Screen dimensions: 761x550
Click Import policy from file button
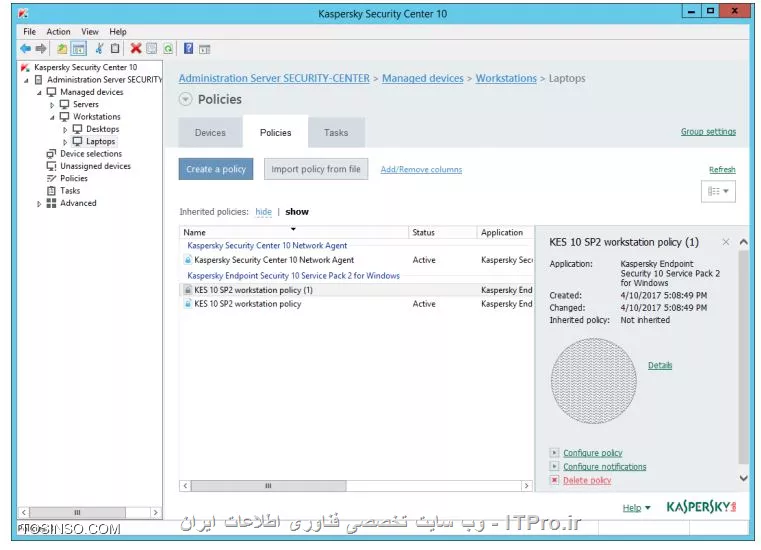[x=316, y=169]
